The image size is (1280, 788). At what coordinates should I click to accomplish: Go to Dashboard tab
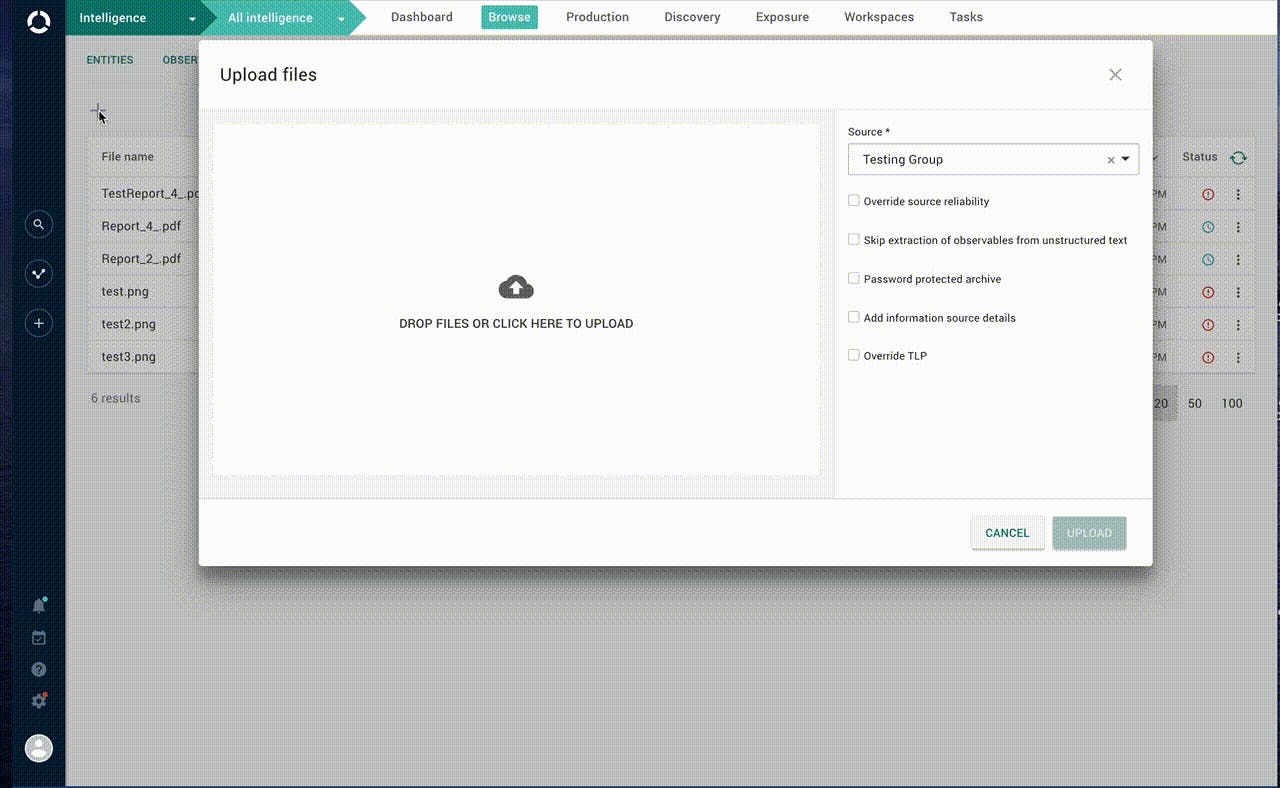[x=421, y=17]
